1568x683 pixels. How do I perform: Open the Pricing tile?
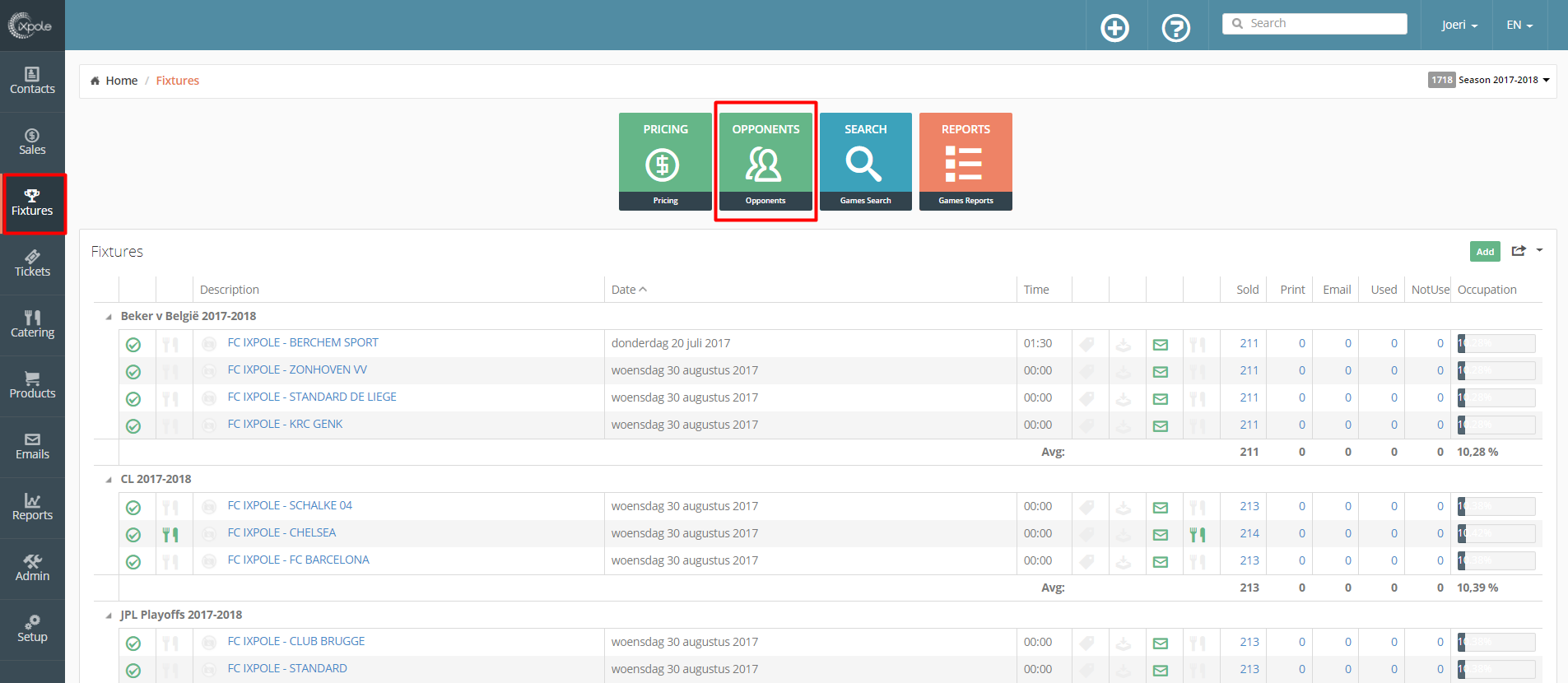665,161
